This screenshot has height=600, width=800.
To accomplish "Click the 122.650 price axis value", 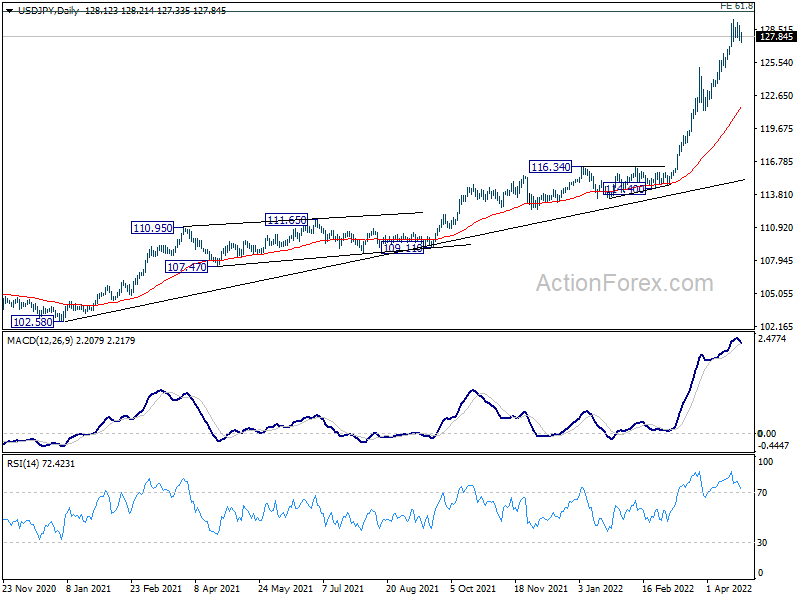I will pos(776,96).
